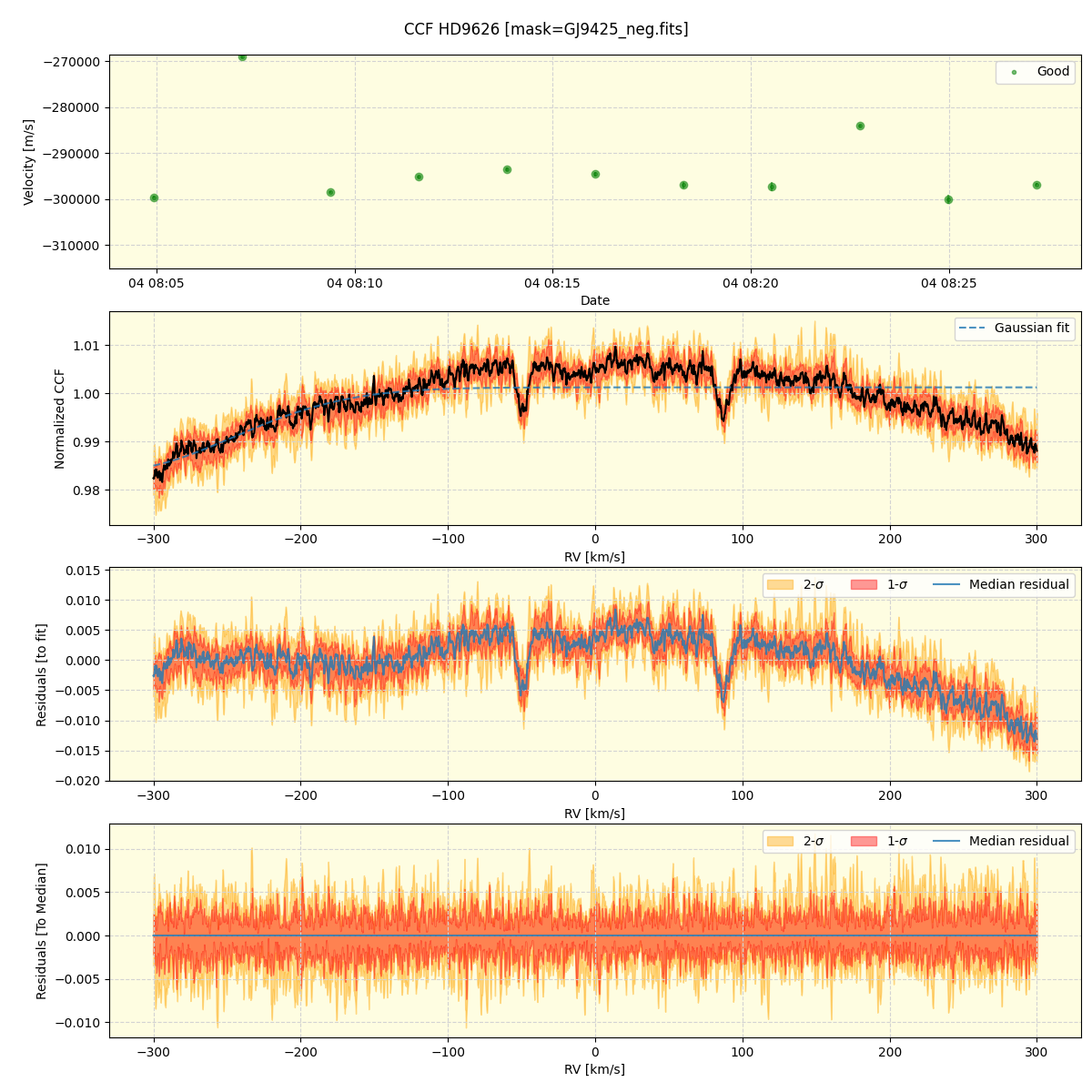The image size is (1092, 1092).
Task: Click the green data point near −270000 m/s
Action: coord(242,56)
